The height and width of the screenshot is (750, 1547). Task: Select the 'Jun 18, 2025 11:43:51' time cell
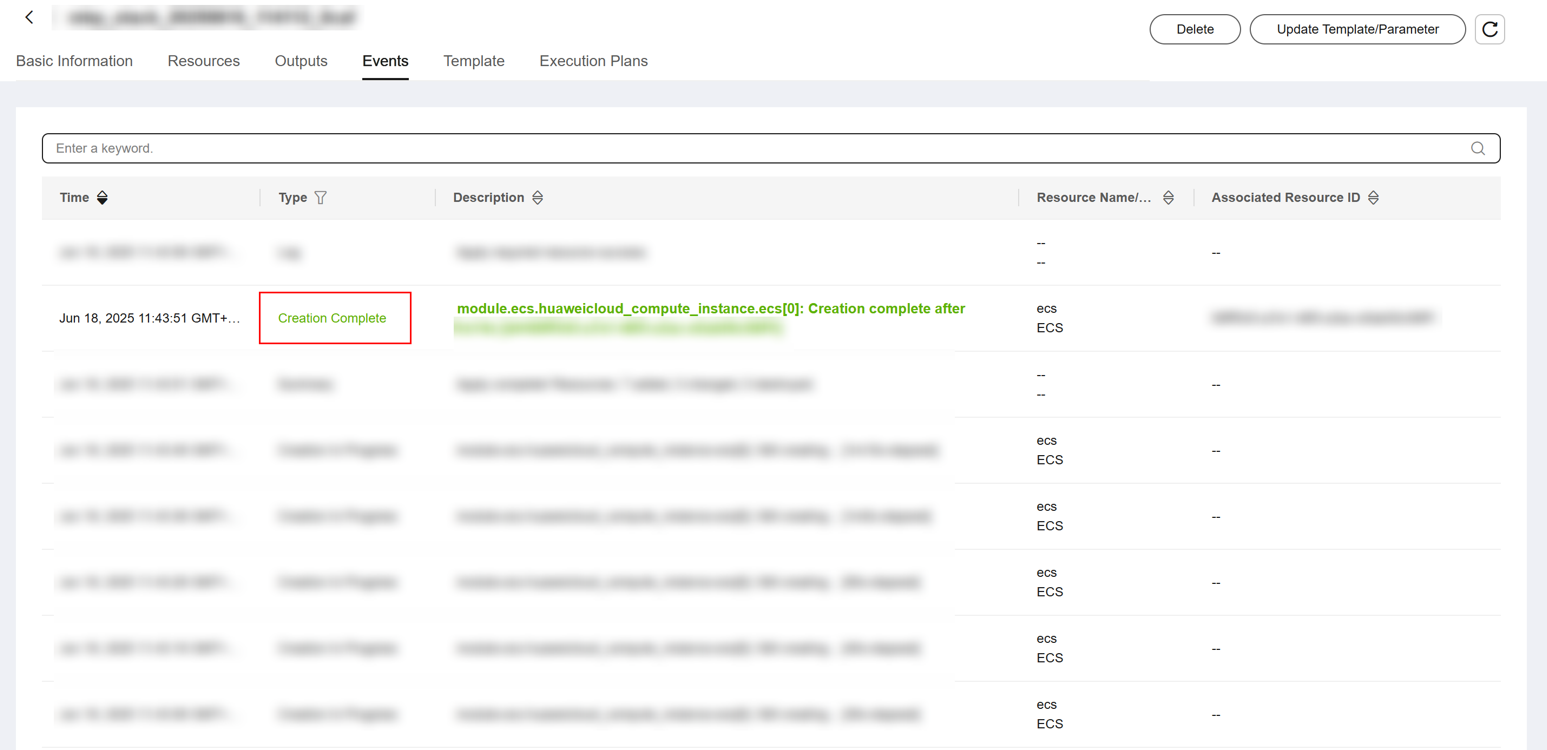click(x=150, y=318)
